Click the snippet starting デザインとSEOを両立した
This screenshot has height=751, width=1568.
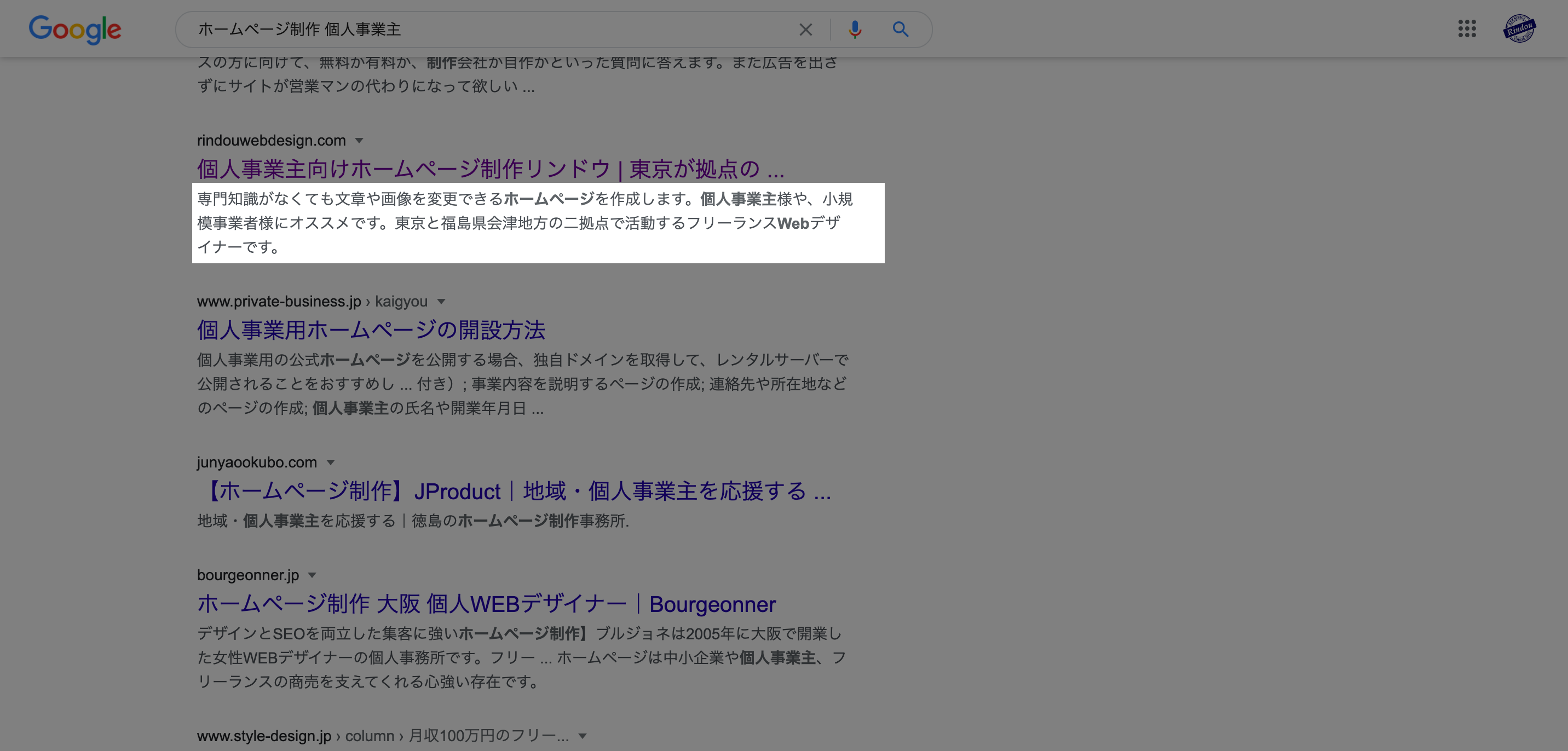(x=522, y=658)
